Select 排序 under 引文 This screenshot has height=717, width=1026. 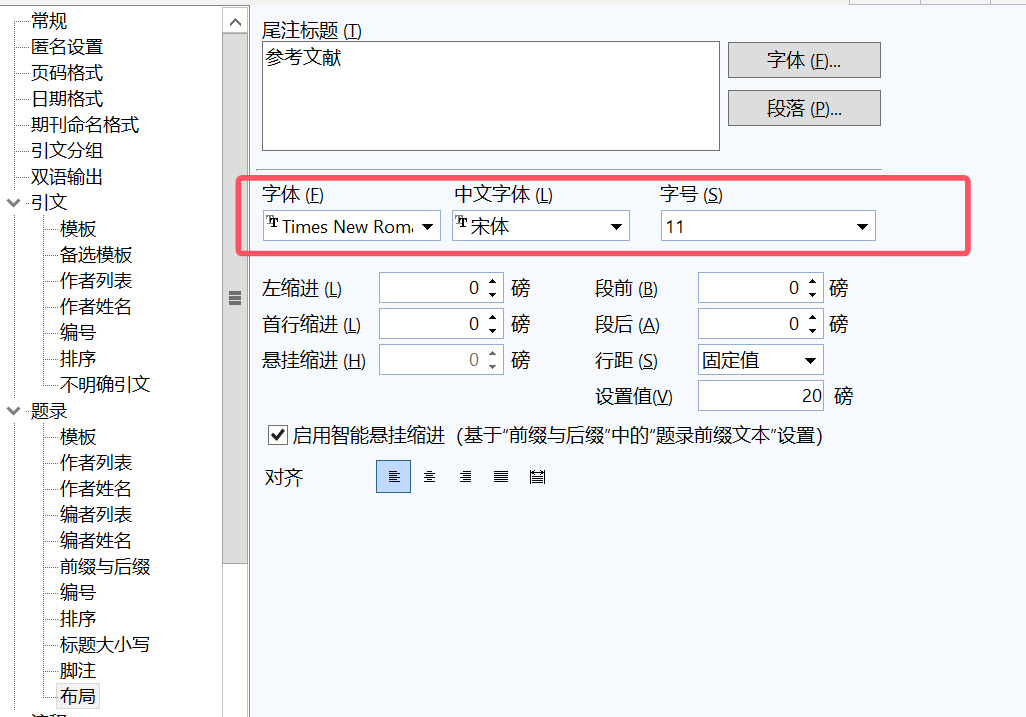click(78, 358)
